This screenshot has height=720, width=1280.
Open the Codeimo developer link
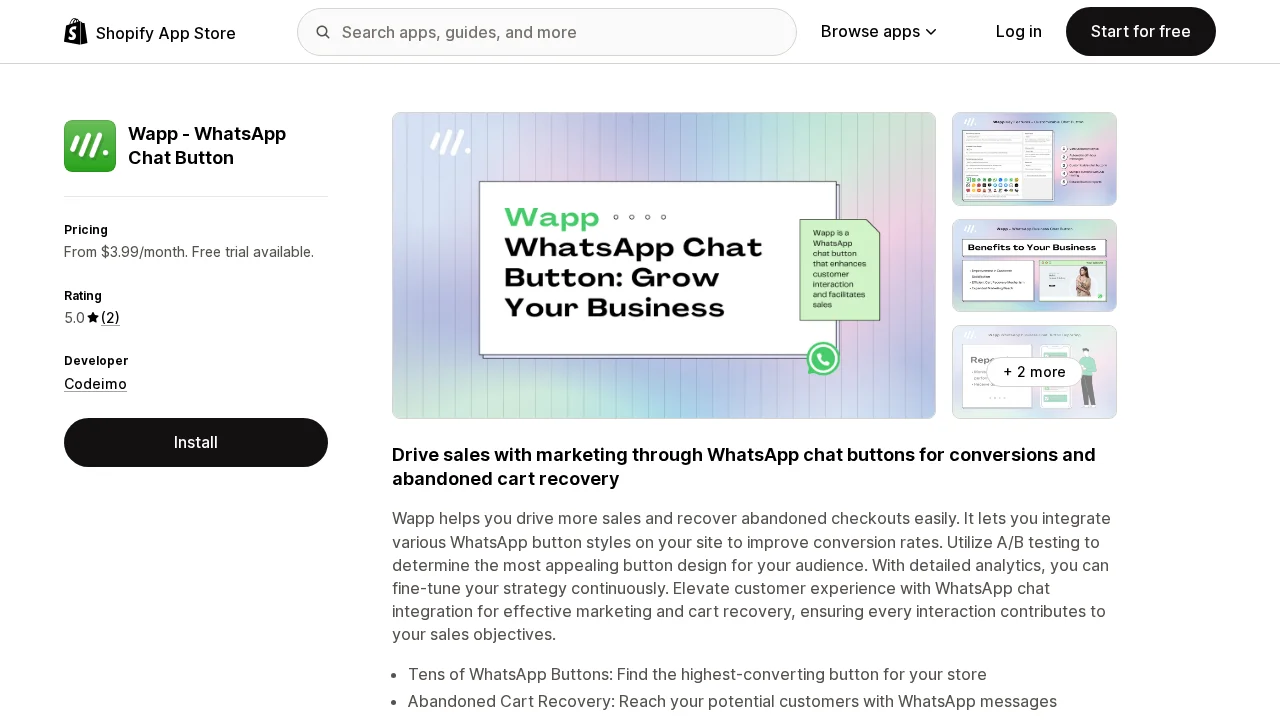coord(95,384)
